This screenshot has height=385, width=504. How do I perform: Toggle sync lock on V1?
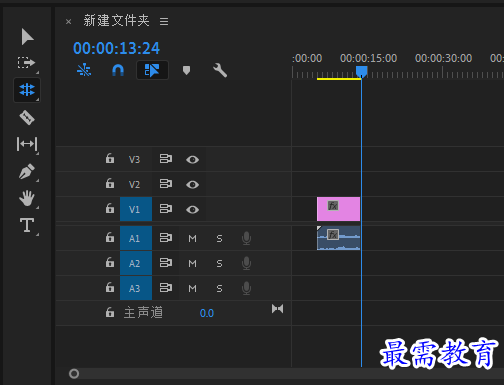[166, 209]
